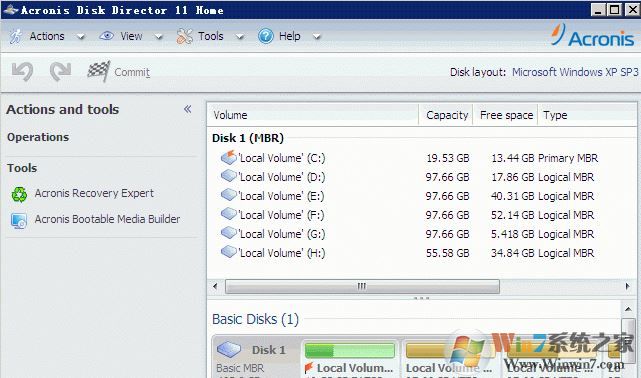Select the 'Local Volume' (F:) row
The image size is (641, 378).
421,215
